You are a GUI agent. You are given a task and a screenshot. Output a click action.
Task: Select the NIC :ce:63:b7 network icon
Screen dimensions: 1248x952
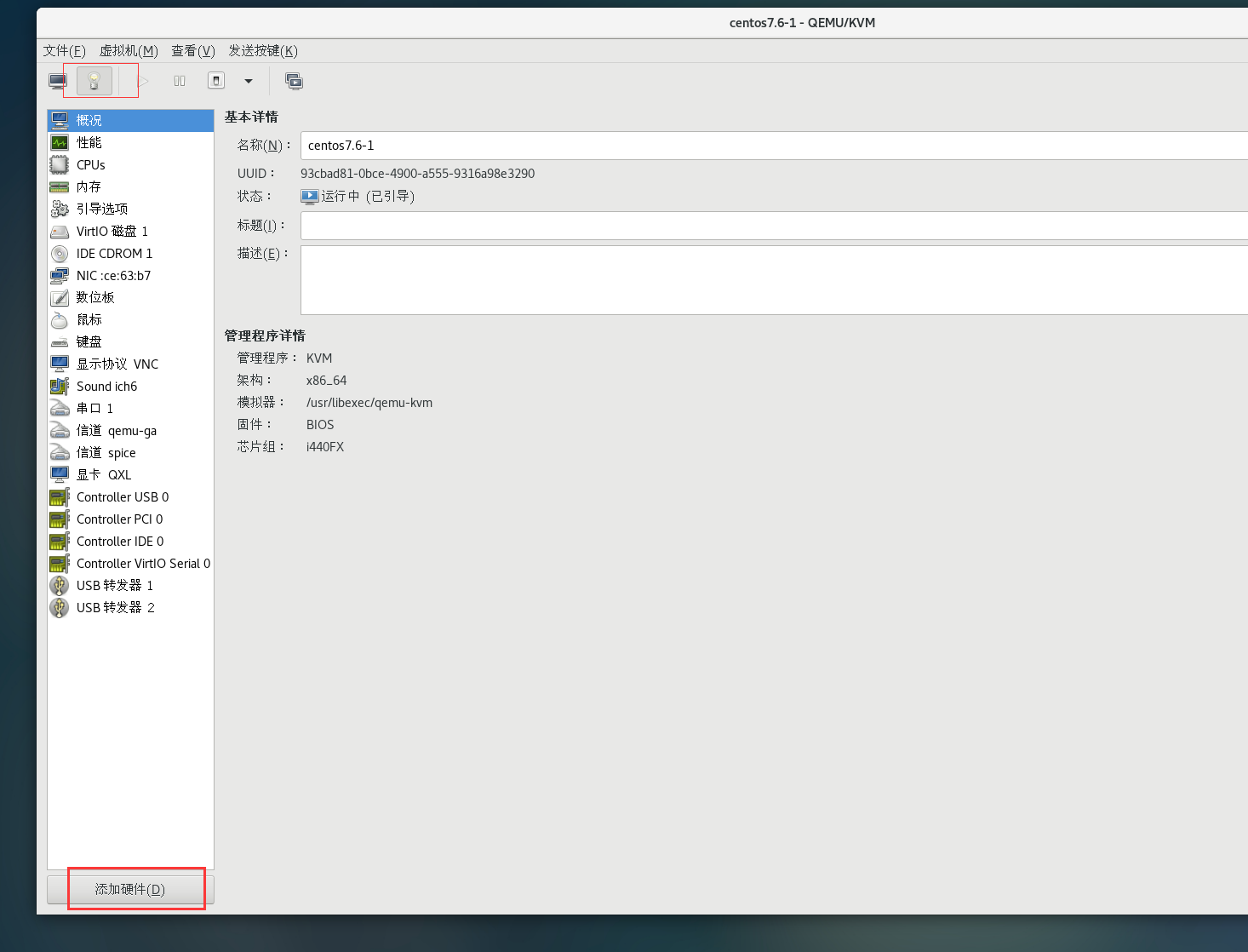(60, 276)
